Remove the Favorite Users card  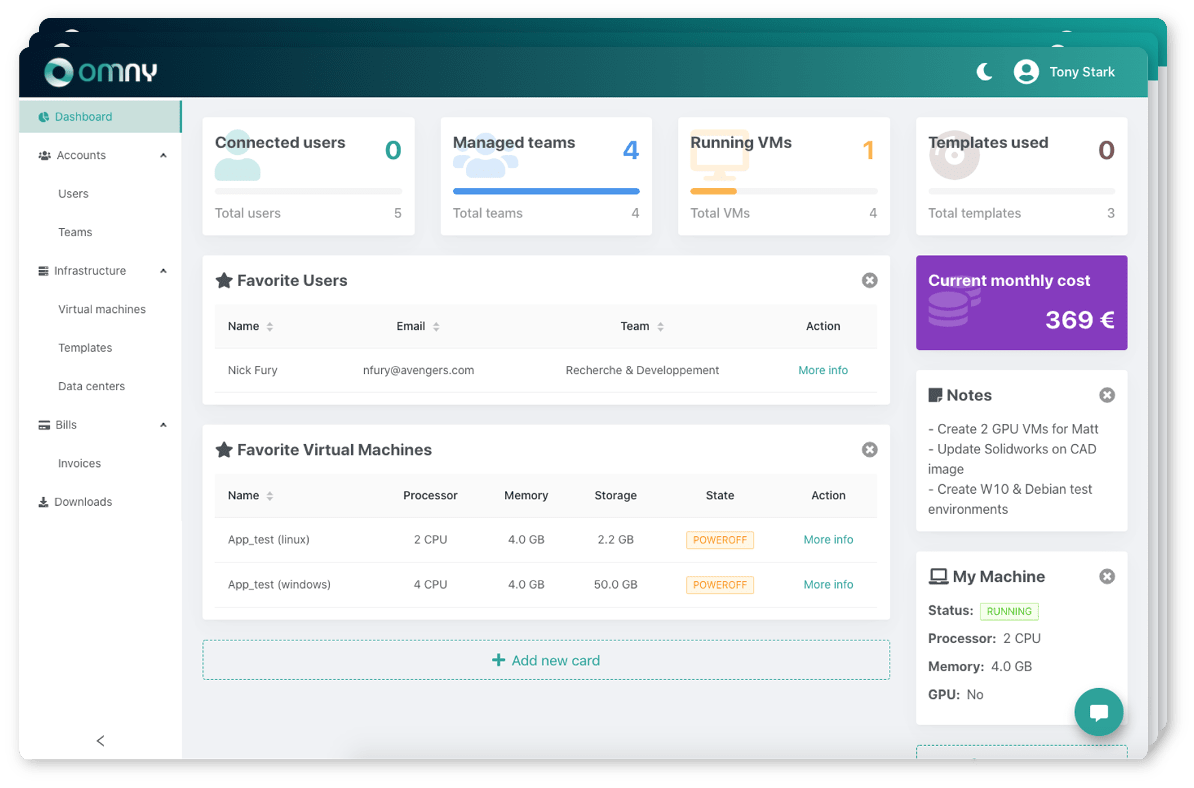[870, 280]
